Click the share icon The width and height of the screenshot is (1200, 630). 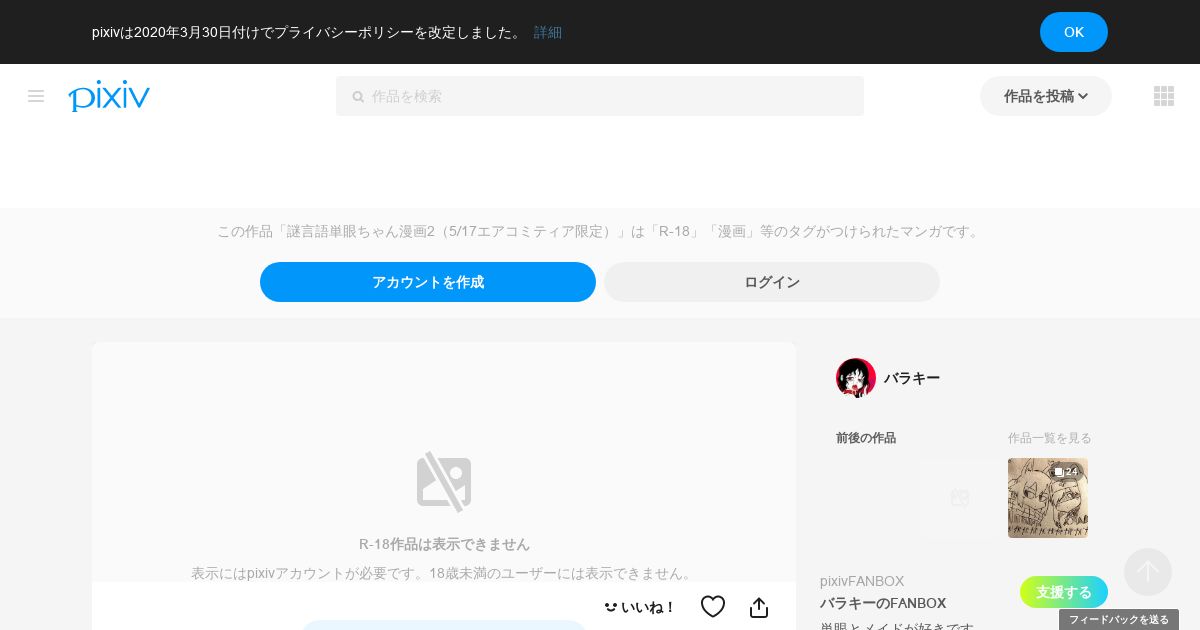click(759, 607)
